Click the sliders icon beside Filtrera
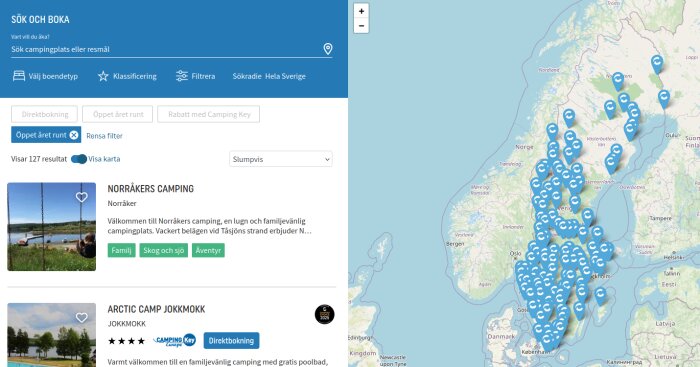The image size is (700, 367). pyautogui.click(x=182, y=76)
